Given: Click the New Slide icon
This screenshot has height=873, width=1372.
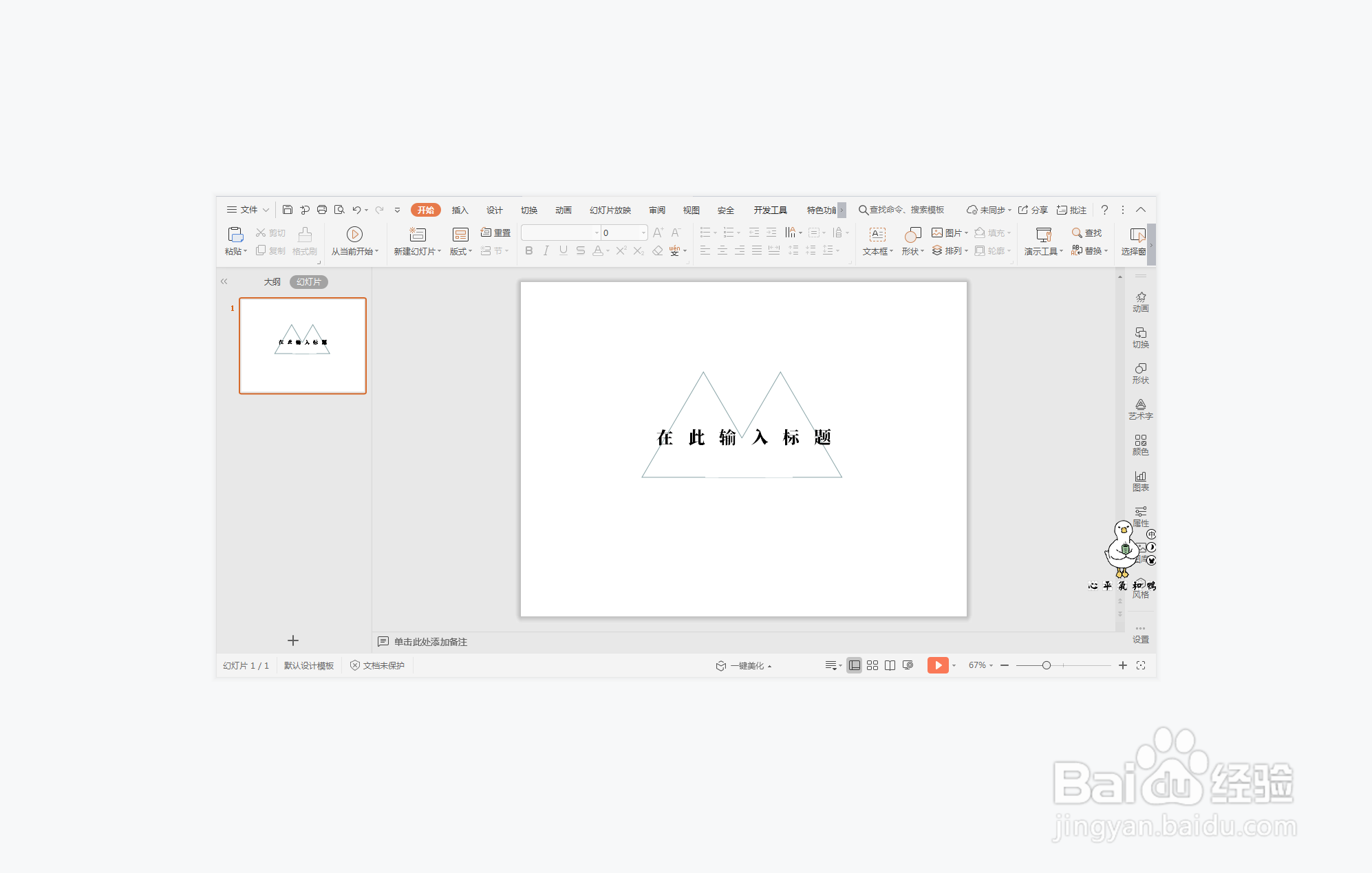Looking at the screenshot, I should click(x=418, y=234).
